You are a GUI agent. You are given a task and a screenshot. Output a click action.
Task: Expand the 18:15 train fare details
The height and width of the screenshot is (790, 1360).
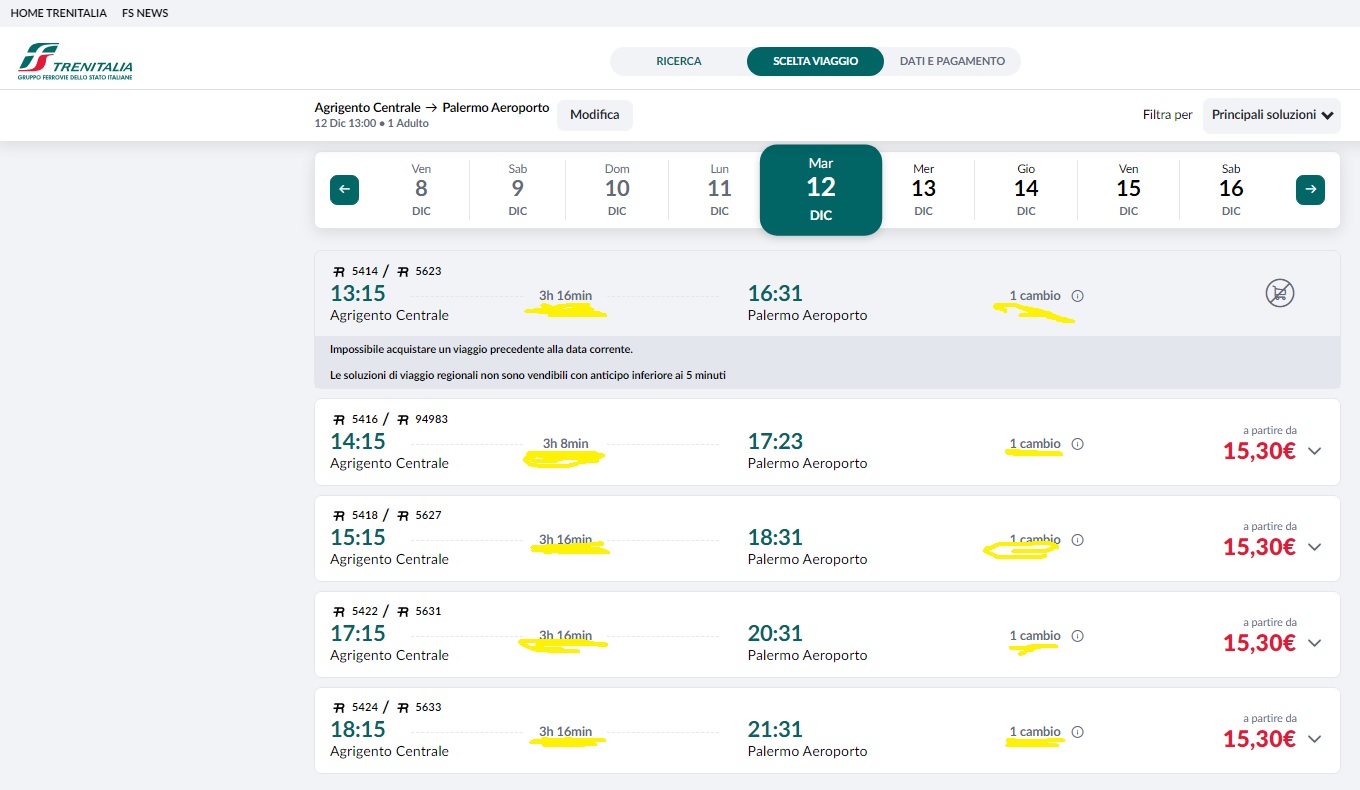tap(1315, 739)
